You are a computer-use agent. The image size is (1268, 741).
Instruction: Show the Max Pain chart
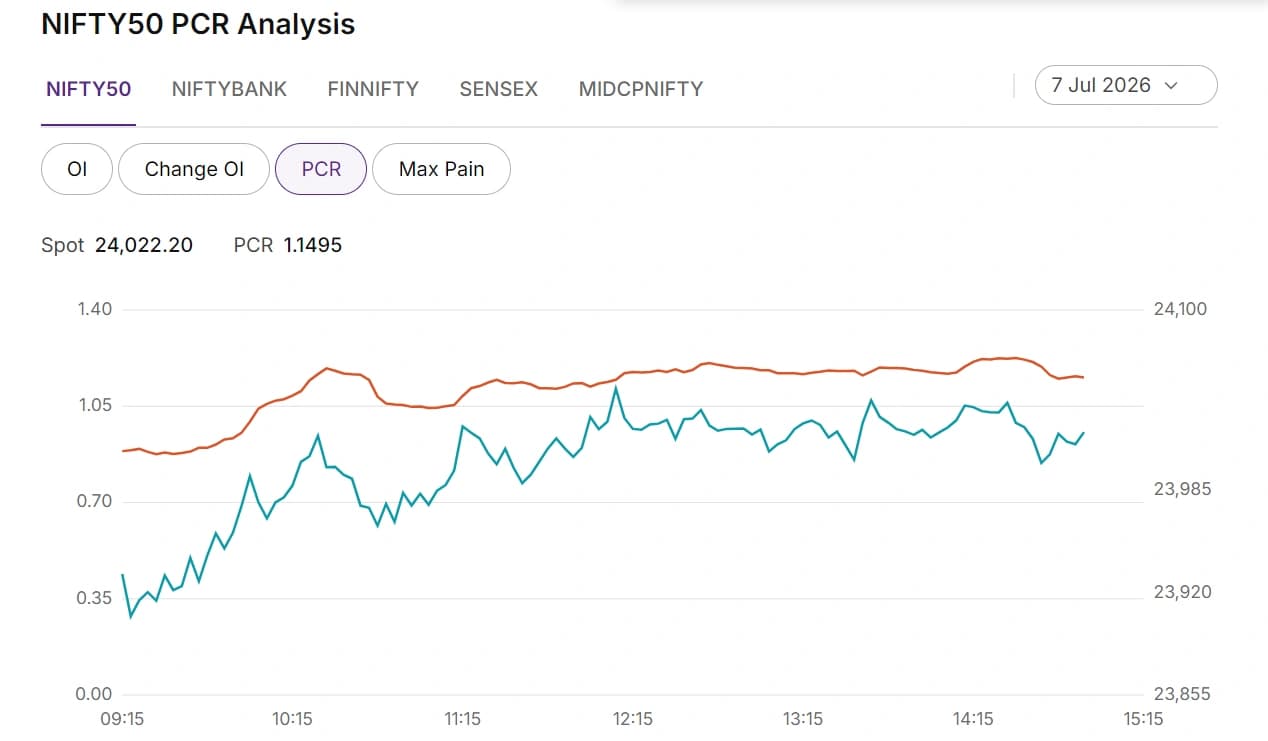[x=441, y=169]
